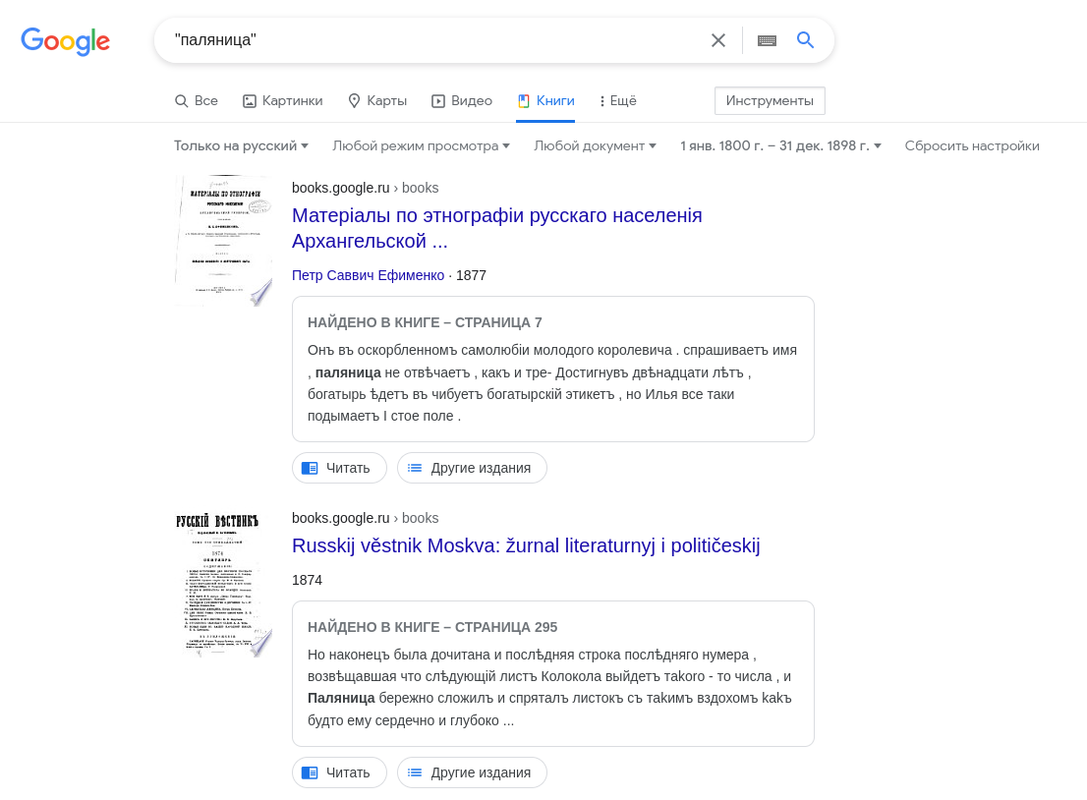Click the Книги tab book icon
1087x800 pixels.
[524, 101]
